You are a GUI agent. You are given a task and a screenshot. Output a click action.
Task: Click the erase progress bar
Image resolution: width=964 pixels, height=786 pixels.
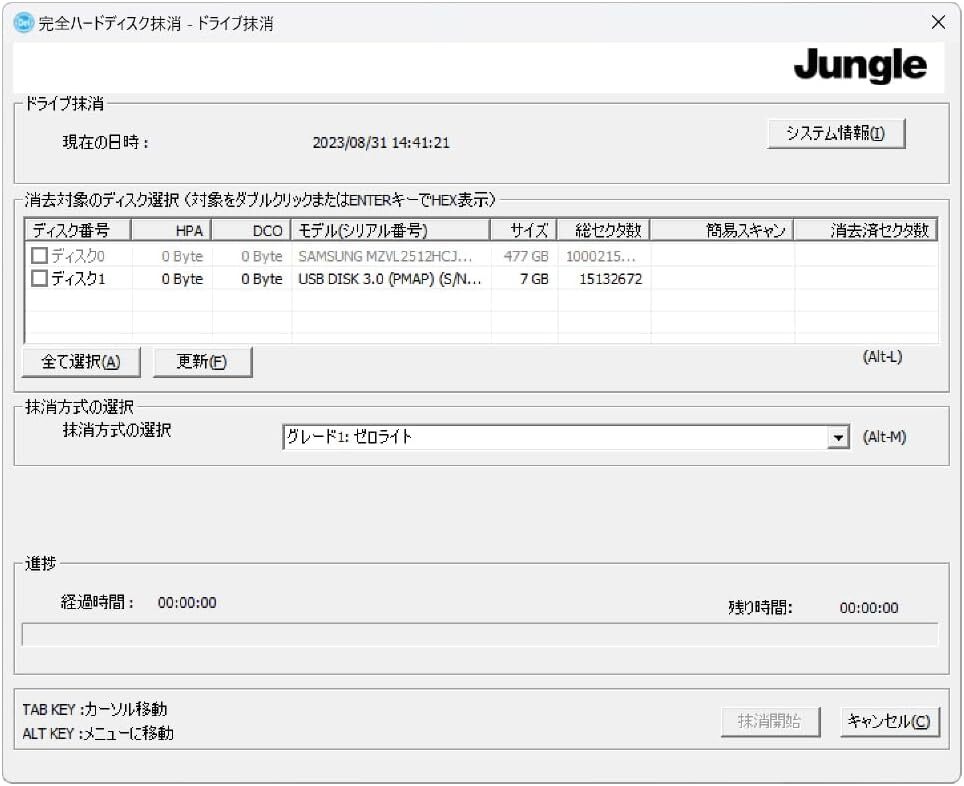pos(480,635)
